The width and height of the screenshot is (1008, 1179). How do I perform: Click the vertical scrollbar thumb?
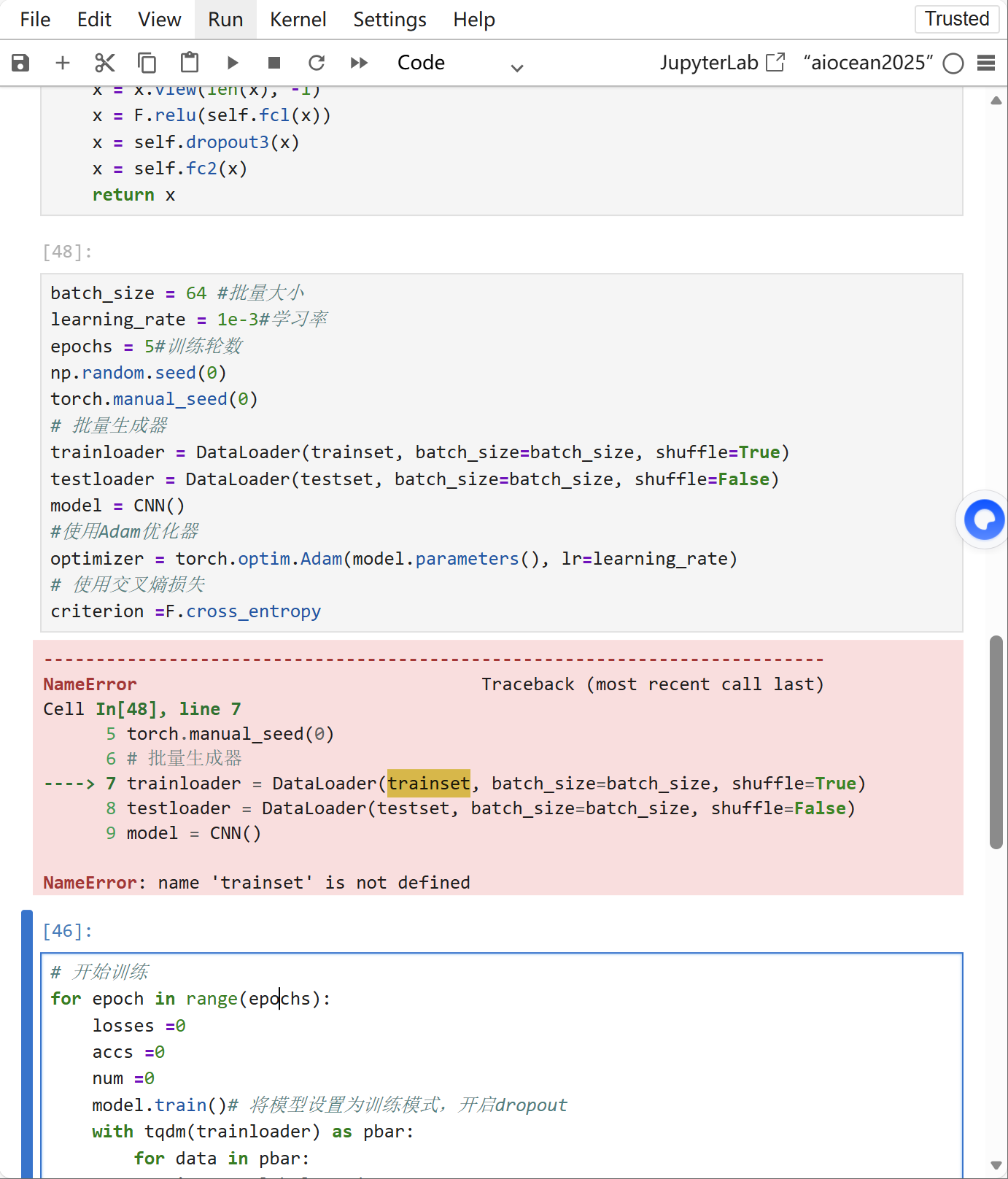pos(996,742)
